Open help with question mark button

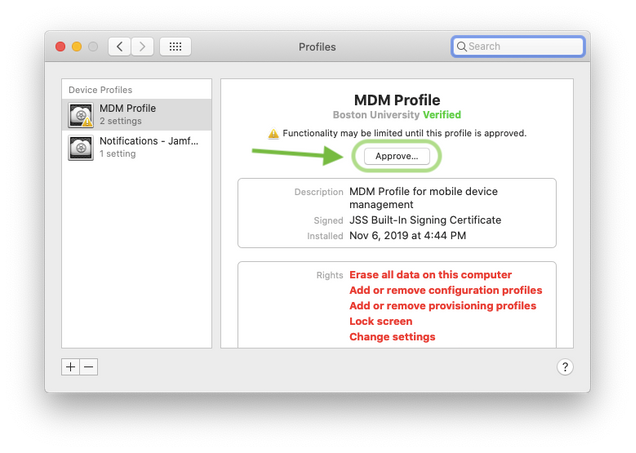pyautogui.click(x=565, y=367)
